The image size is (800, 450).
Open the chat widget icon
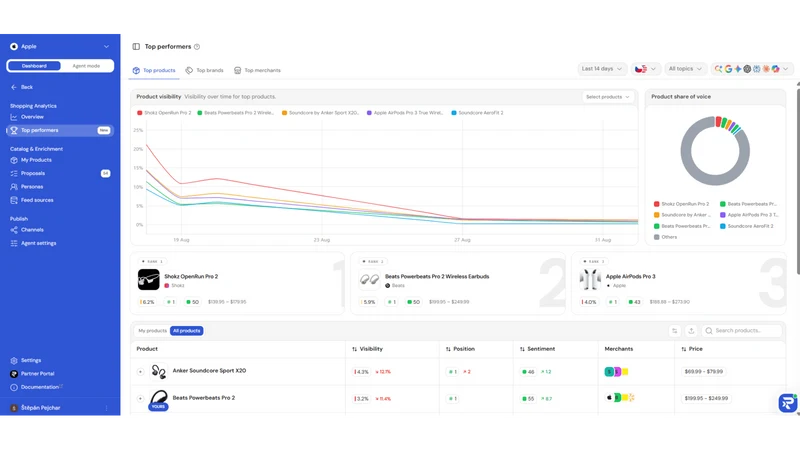pos(787,403)
